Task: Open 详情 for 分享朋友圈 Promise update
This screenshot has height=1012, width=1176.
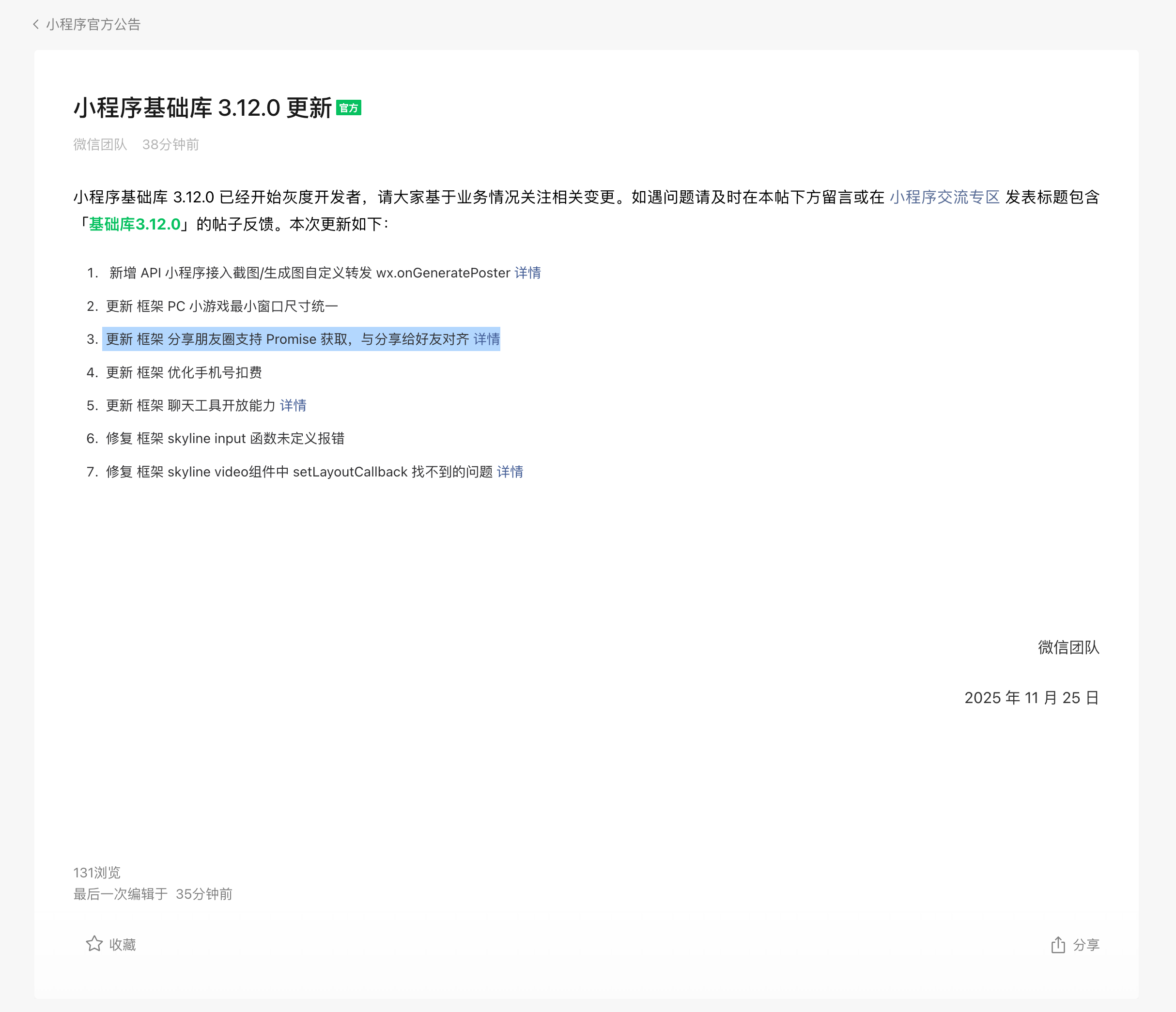Action: click(x=486, y=339)
